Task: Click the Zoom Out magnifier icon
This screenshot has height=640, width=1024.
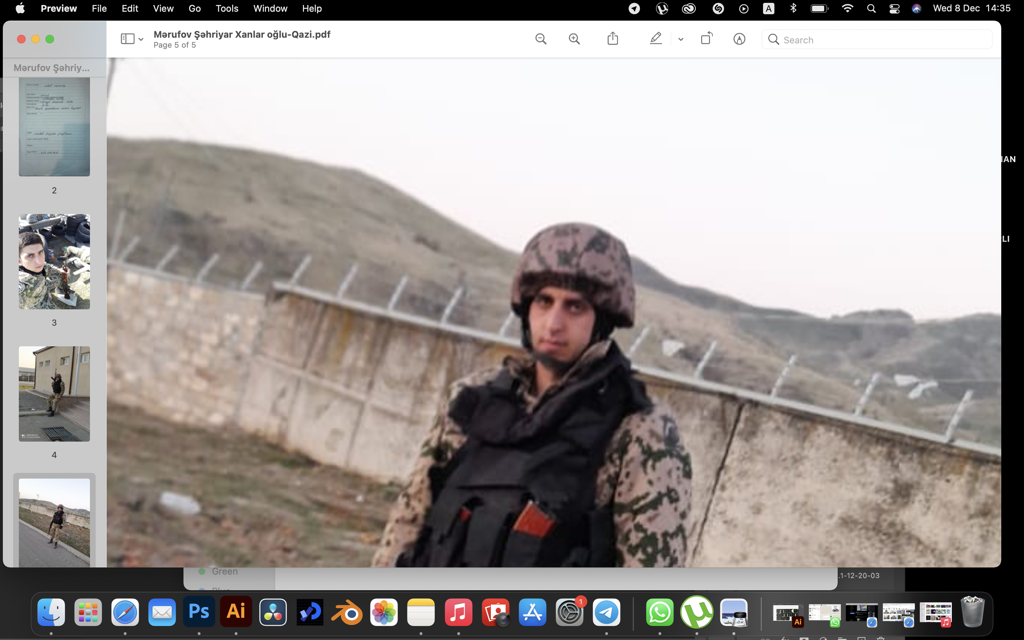Action: coord(541,39)
